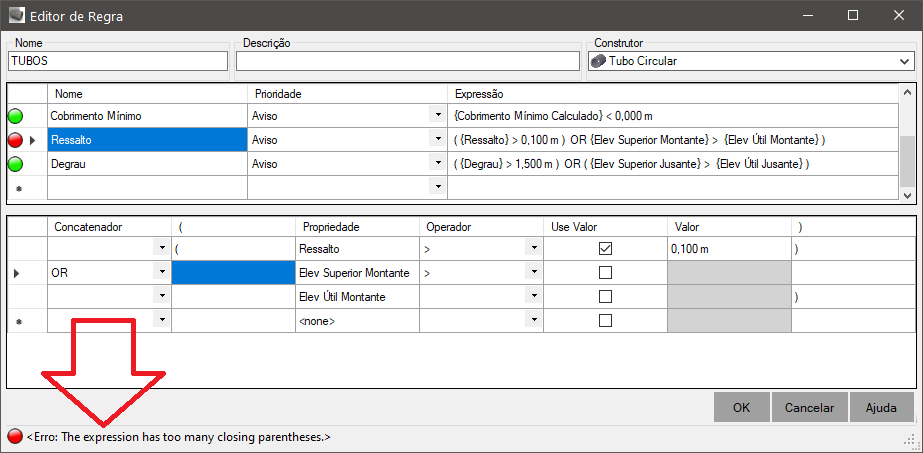
Task: Toggle Use Valor checkbox in <none> row
Action: point(605,321)
